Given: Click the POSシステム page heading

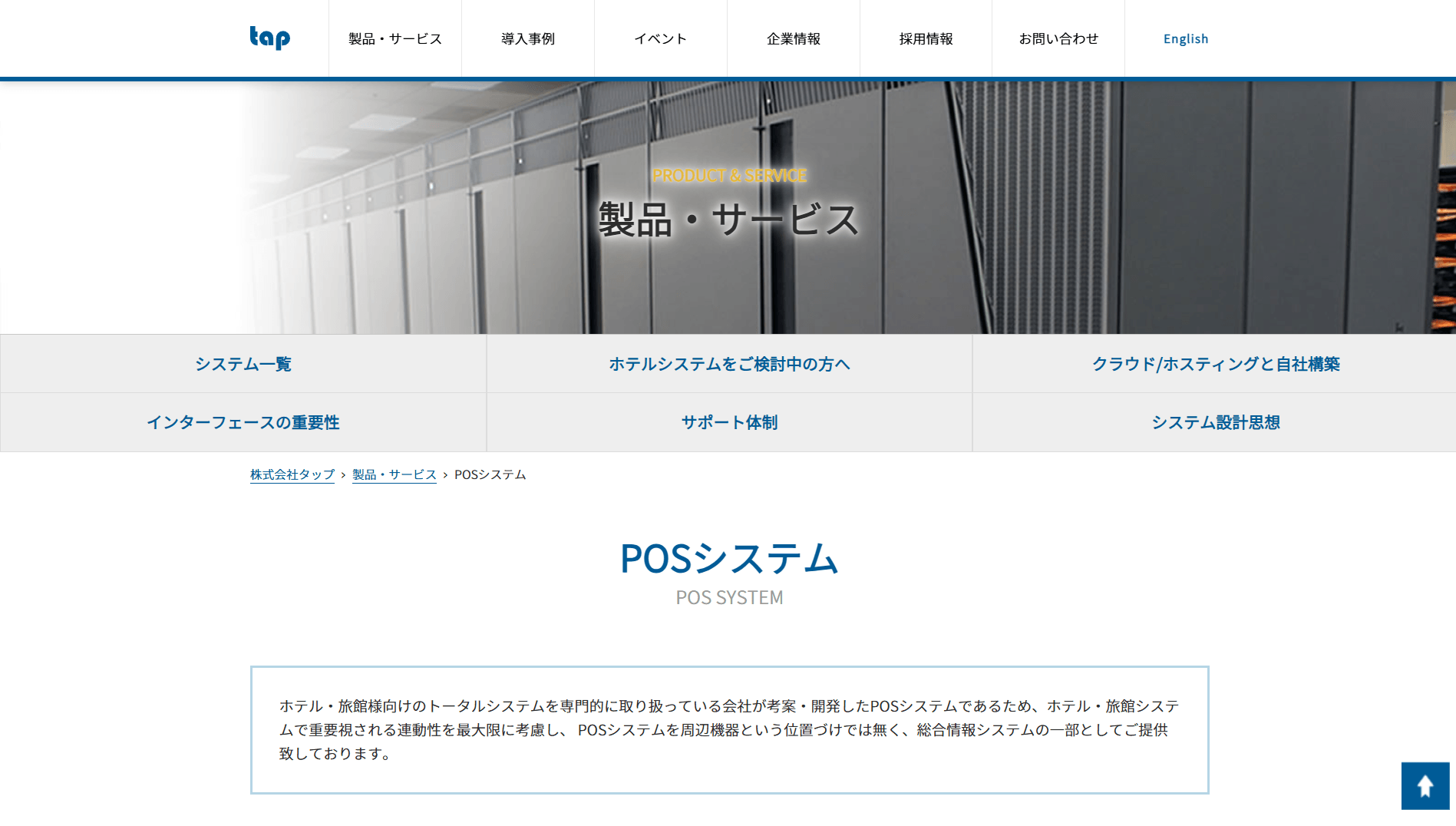Looking at the screenshot, I should [x=728, y=558].
